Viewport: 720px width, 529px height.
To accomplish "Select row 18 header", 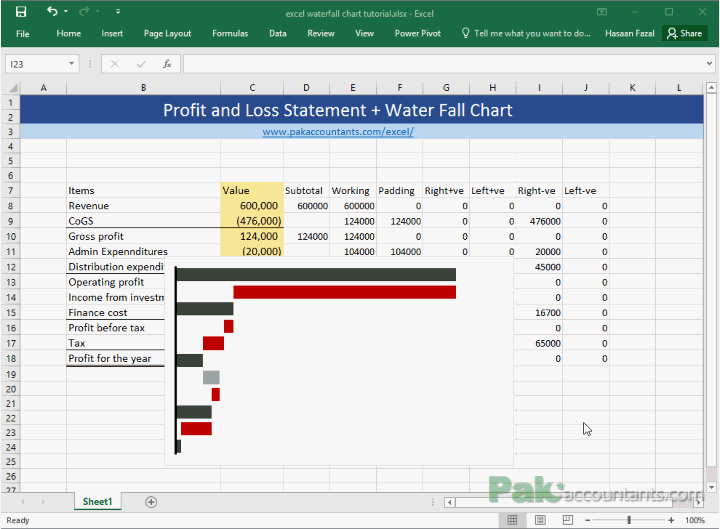I will click(10, 359).
